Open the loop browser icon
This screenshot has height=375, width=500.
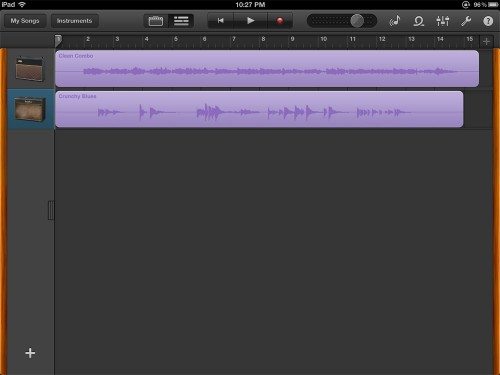pos(418,21)
